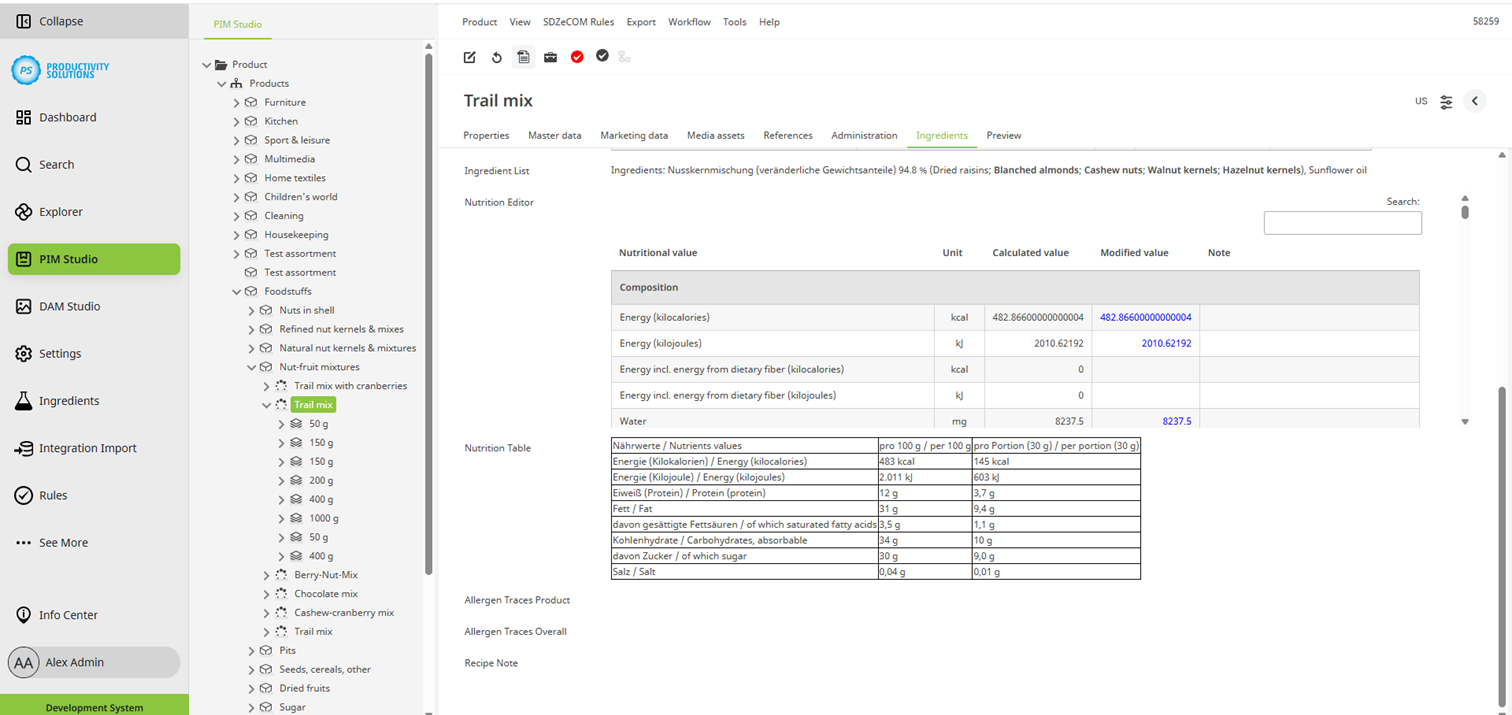Viewport: 1512px width, 715px height.
Task: Open the Workflow menu
Action: [689, 21]
